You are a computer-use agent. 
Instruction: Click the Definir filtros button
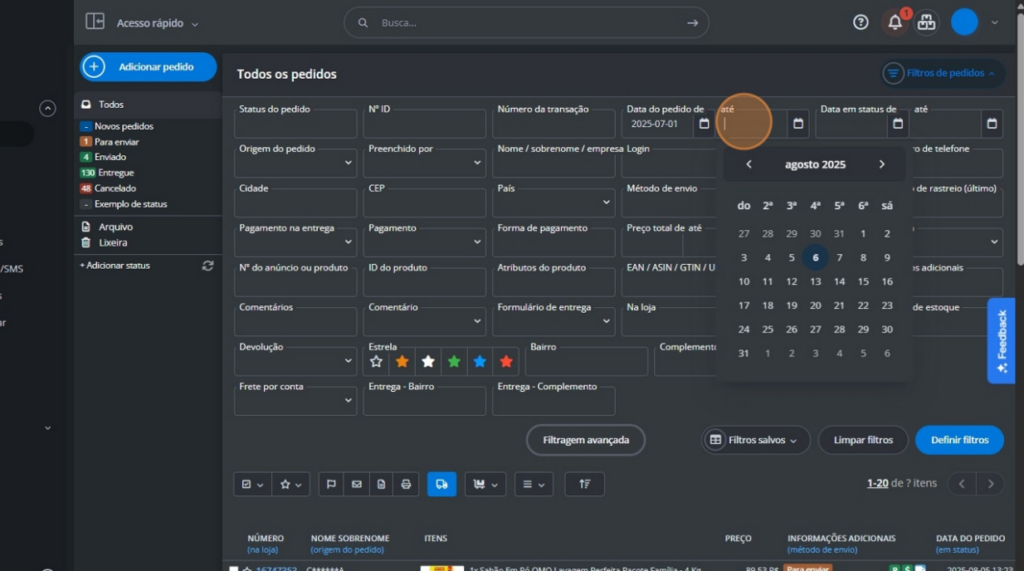959,440
